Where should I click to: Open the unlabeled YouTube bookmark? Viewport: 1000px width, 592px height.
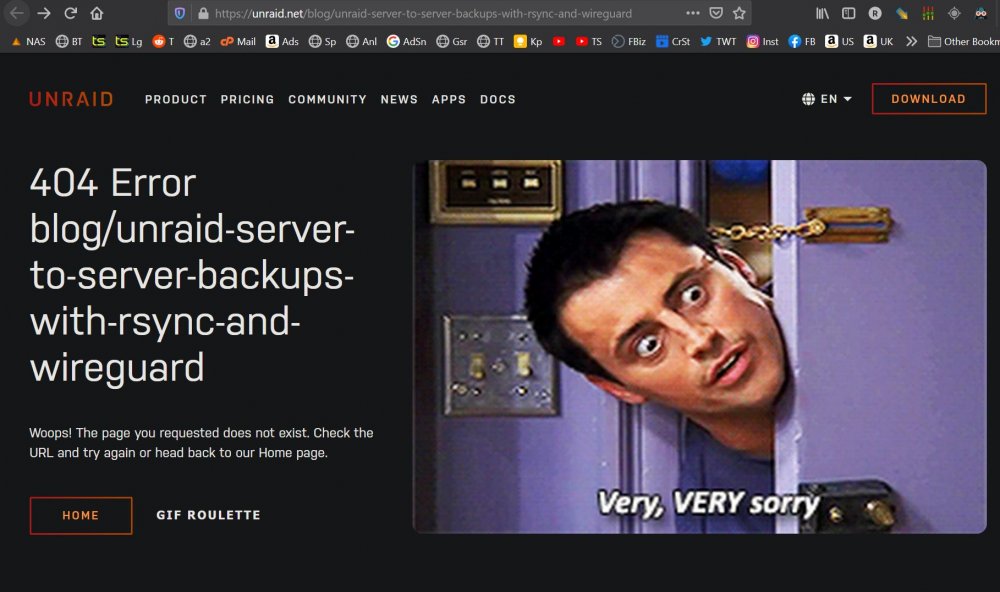click(x=559, y=41)
